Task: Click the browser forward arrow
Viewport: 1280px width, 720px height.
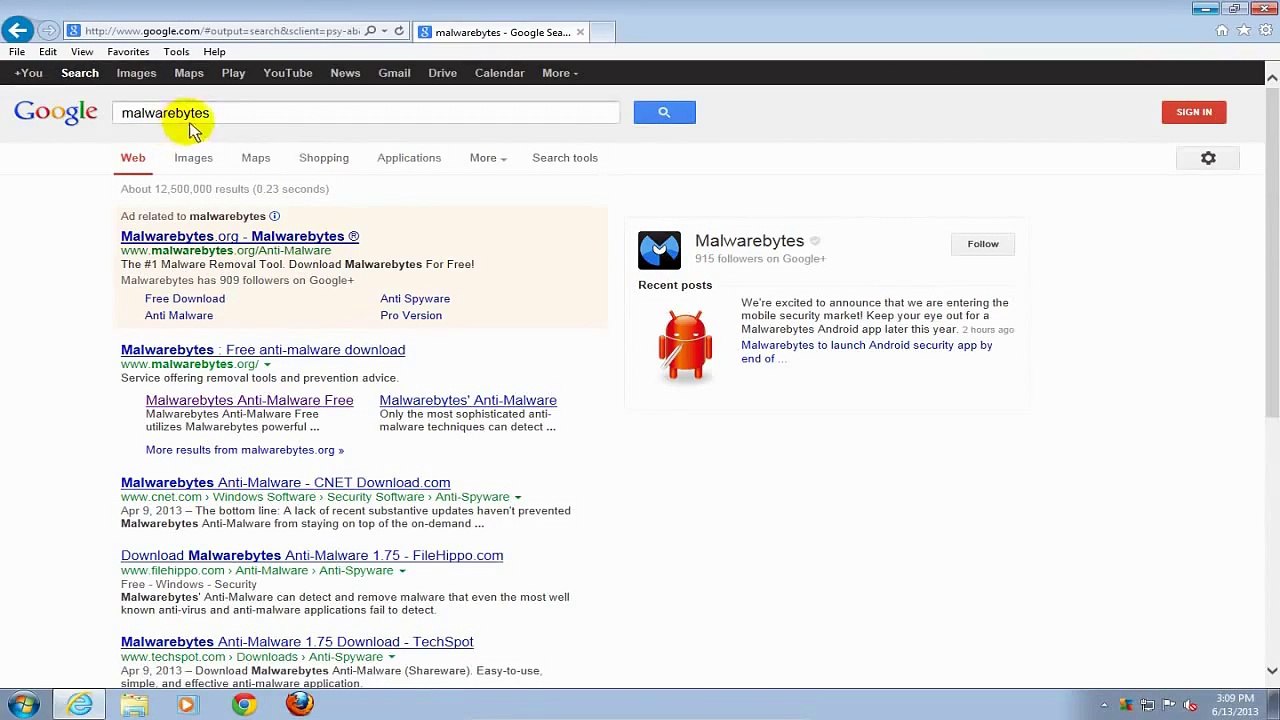Action: 47,31
